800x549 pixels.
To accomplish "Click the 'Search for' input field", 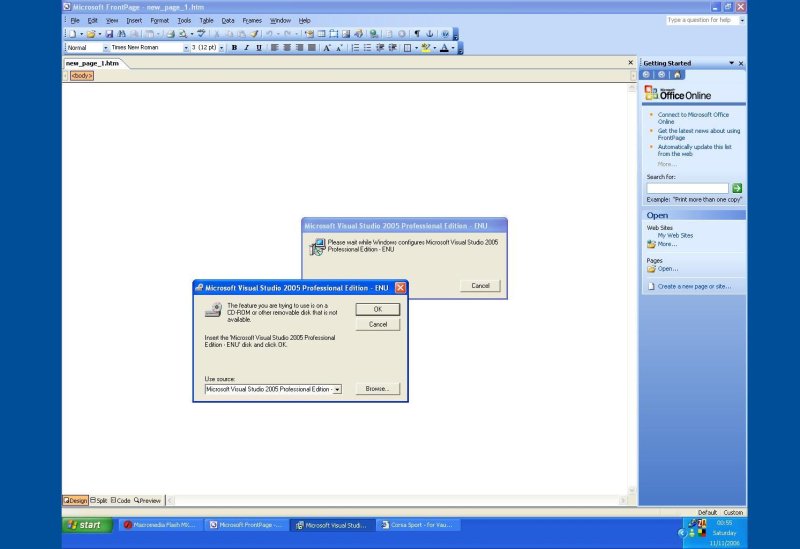I will [687, 188].
